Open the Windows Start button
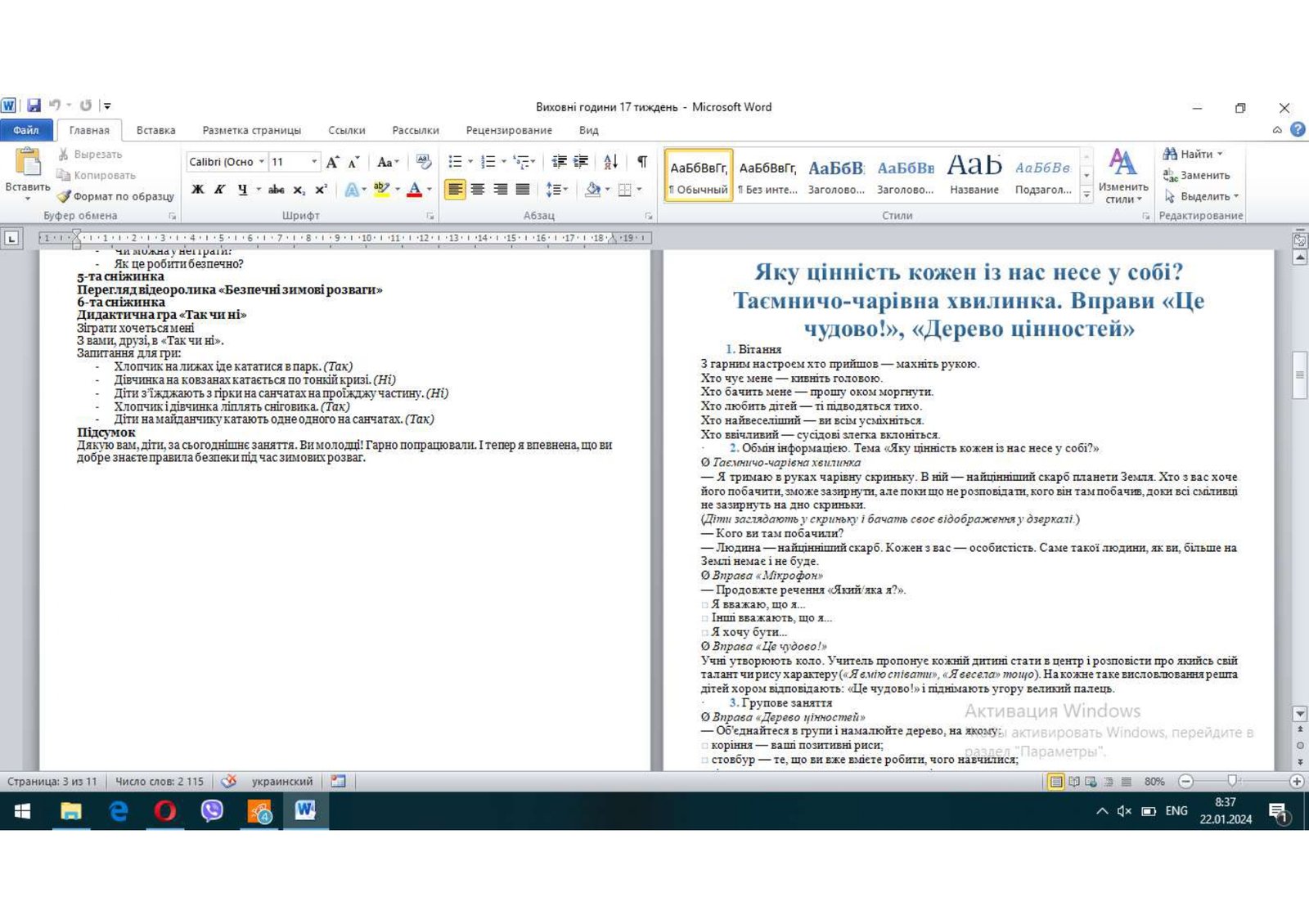The width and height of the screenshot is (1309, 924). point(23,811)
